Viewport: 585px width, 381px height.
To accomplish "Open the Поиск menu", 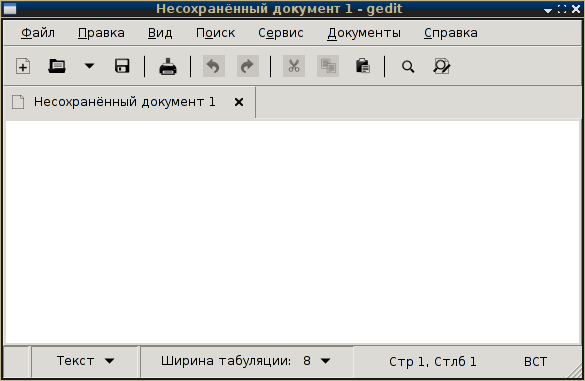I will click(216, 33).
